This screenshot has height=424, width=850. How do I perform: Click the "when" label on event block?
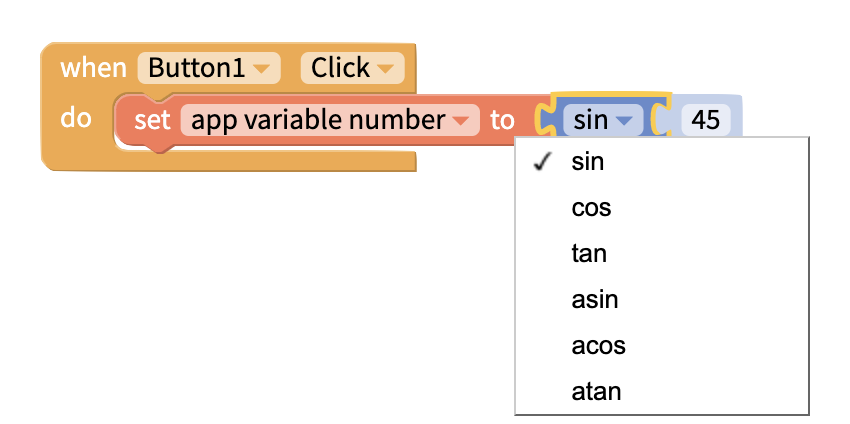93,69
